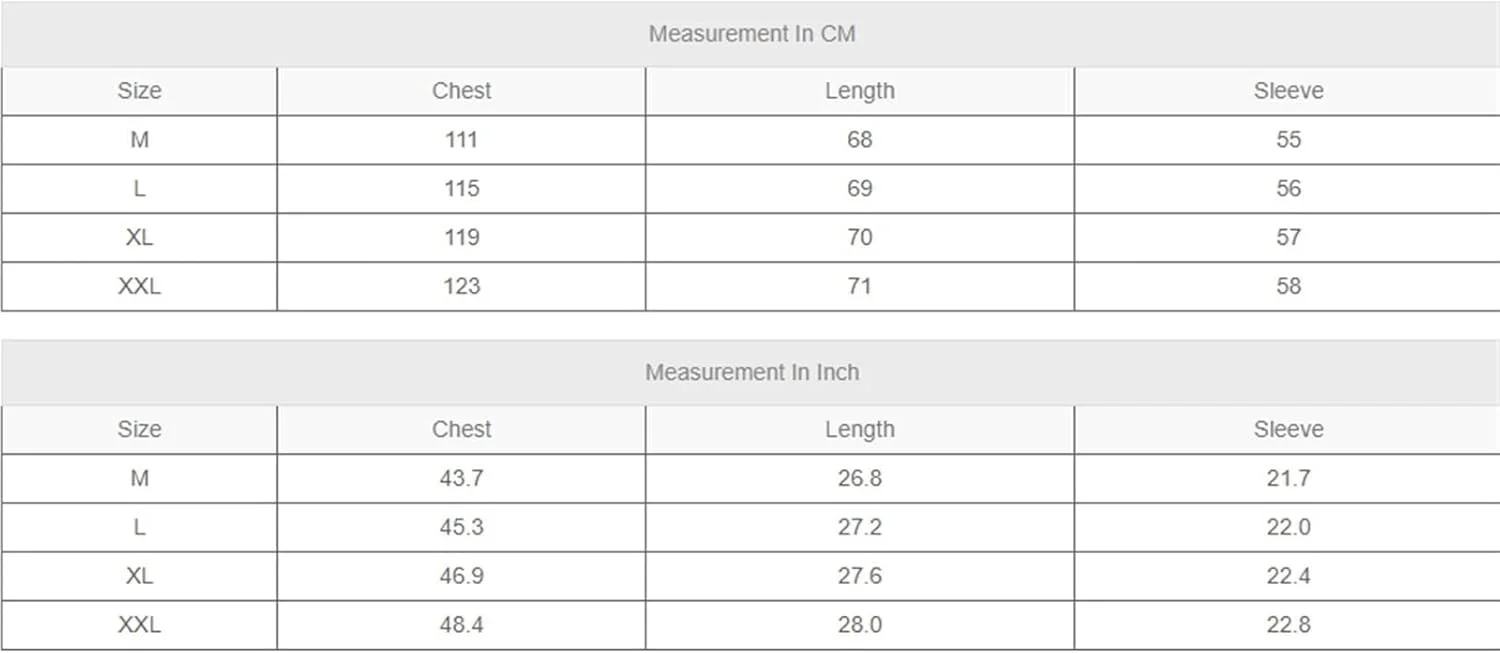Select the Chest column header in CM table
1500x653 pixels.
(461, 91)
